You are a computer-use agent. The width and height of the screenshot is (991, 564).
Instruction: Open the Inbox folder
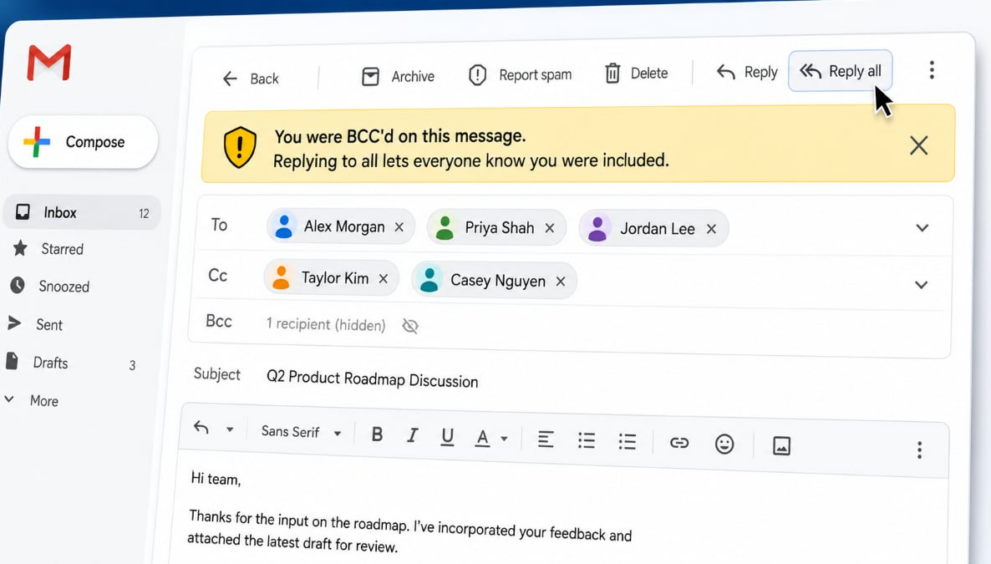(x=82, y=212)
